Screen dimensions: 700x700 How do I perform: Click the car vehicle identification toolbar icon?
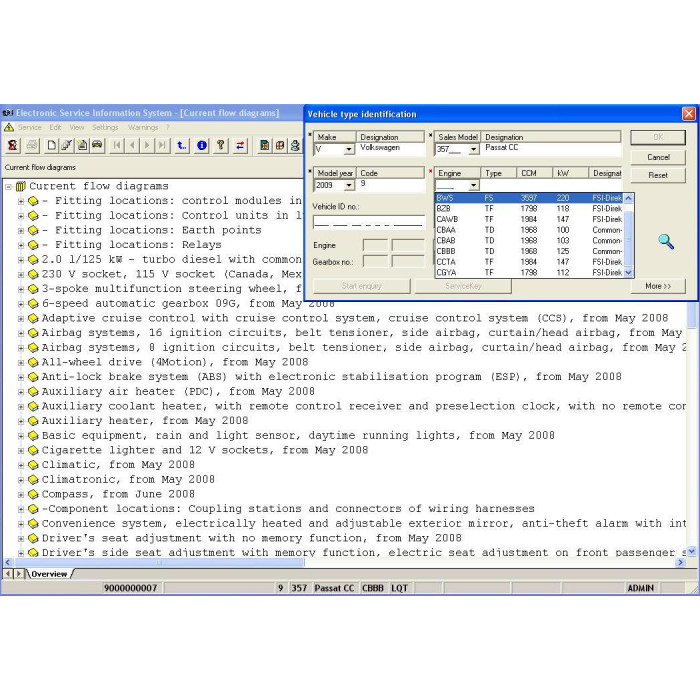[97, 146]
